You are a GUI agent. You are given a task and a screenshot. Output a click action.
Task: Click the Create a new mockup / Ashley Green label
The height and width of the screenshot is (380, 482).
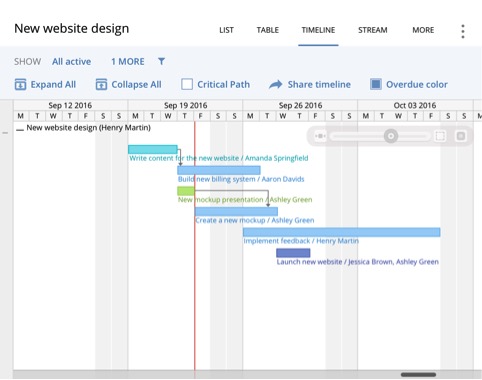tap(255, 220)
